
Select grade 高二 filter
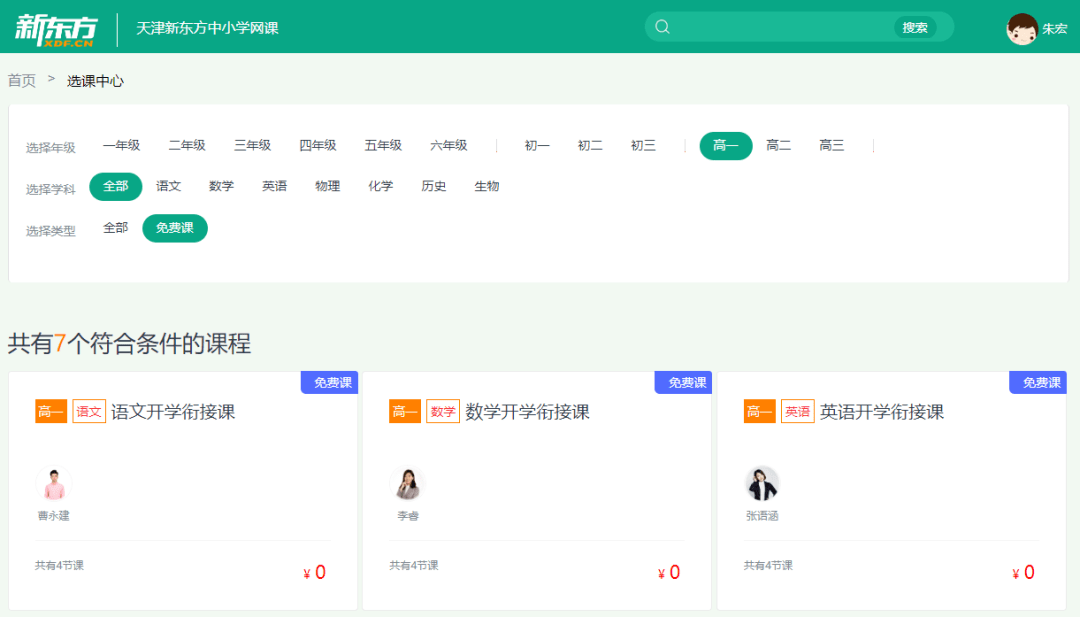[x=778, y=146]
